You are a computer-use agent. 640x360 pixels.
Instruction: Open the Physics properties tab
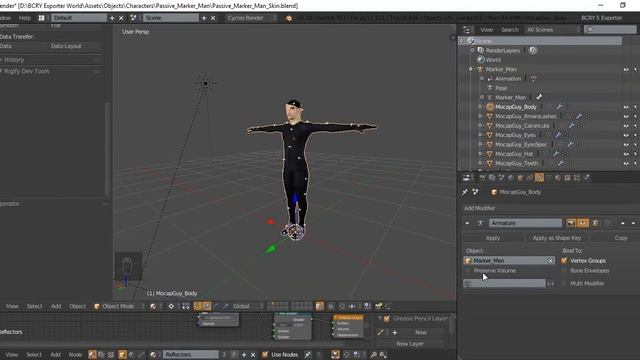tap(587, 178)
